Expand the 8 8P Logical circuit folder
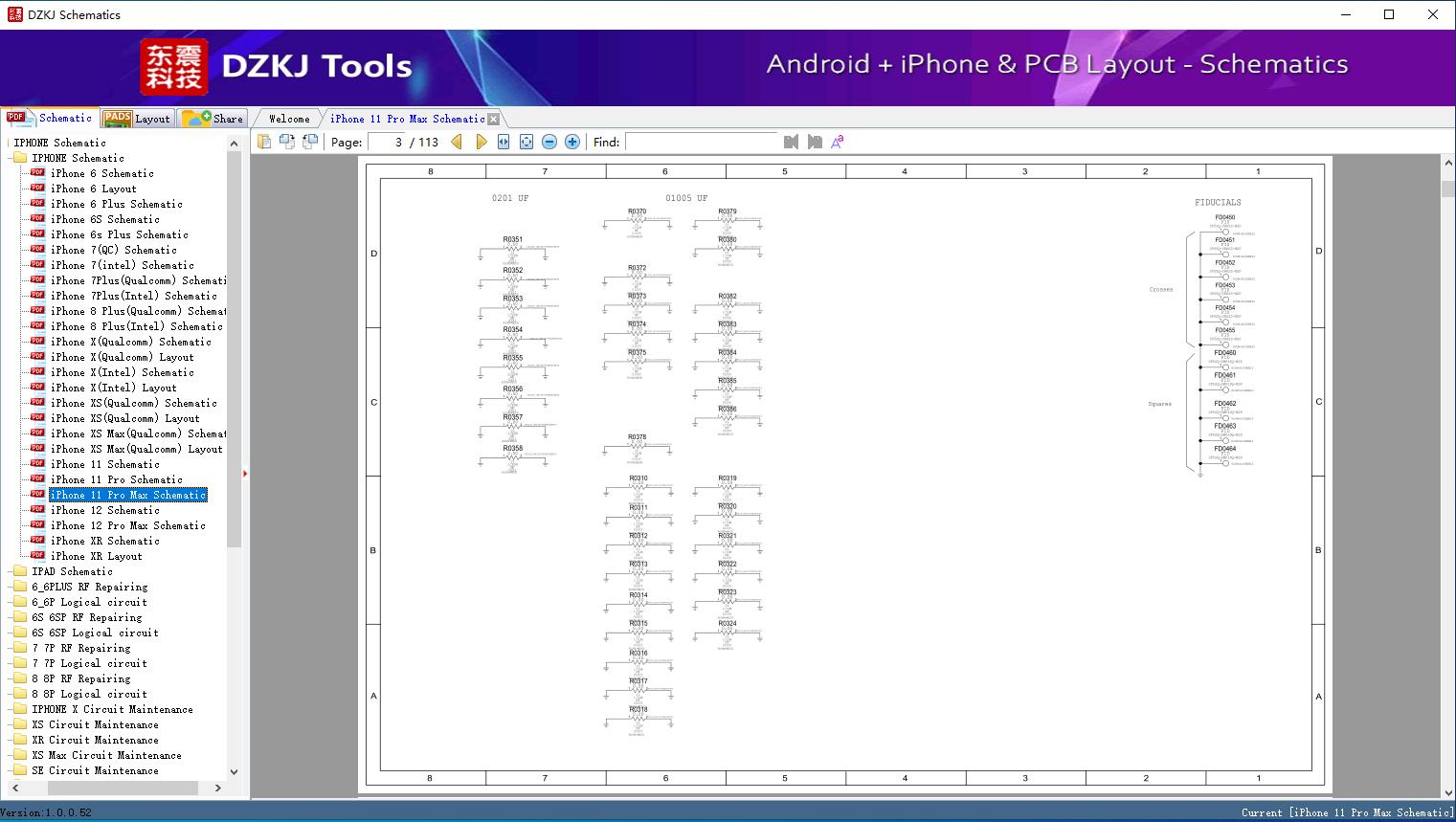1456x822 pixels. coord(89,694)
